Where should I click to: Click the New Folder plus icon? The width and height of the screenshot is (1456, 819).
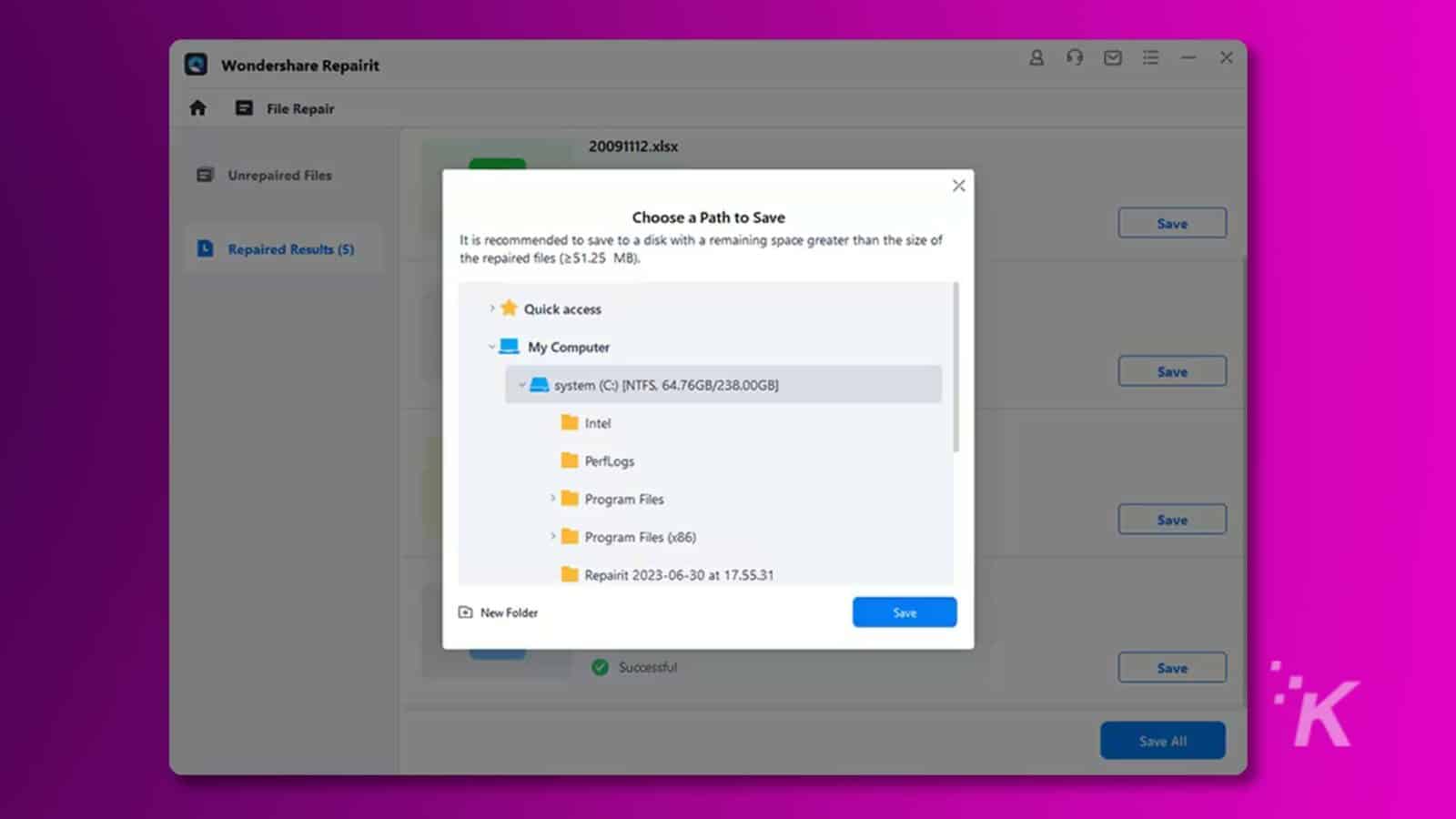click(466, 612)
